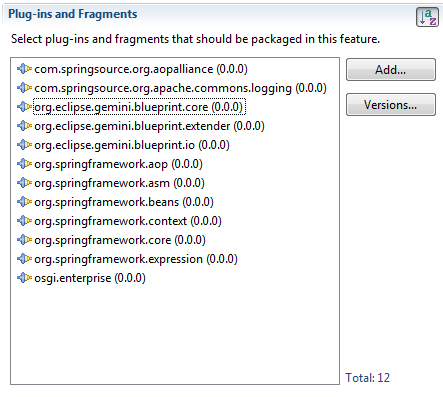Click the Plug-ins and Fragments section header

[73, 14]
